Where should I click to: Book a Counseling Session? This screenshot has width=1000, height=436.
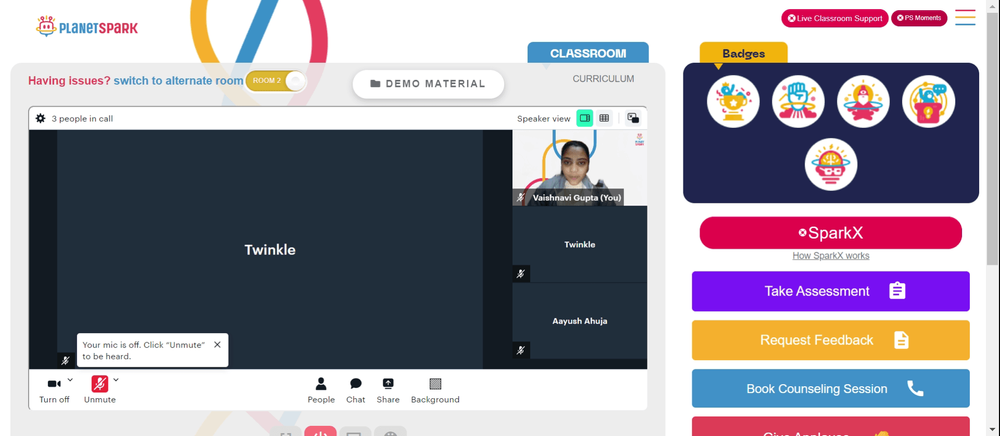coord(830,388)
